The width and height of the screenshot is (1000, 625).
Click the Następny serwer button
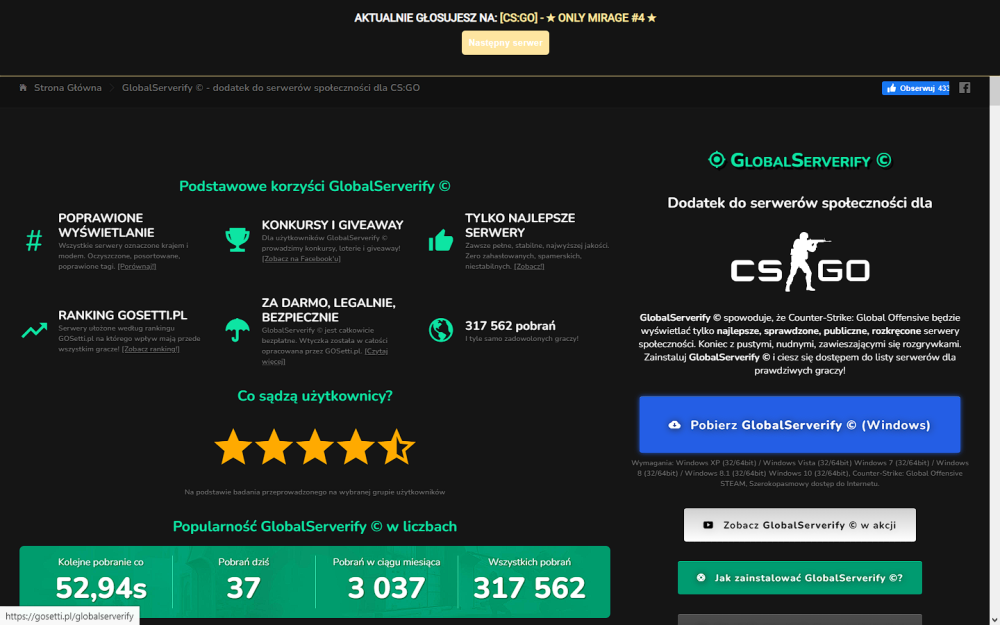[505, 43]
